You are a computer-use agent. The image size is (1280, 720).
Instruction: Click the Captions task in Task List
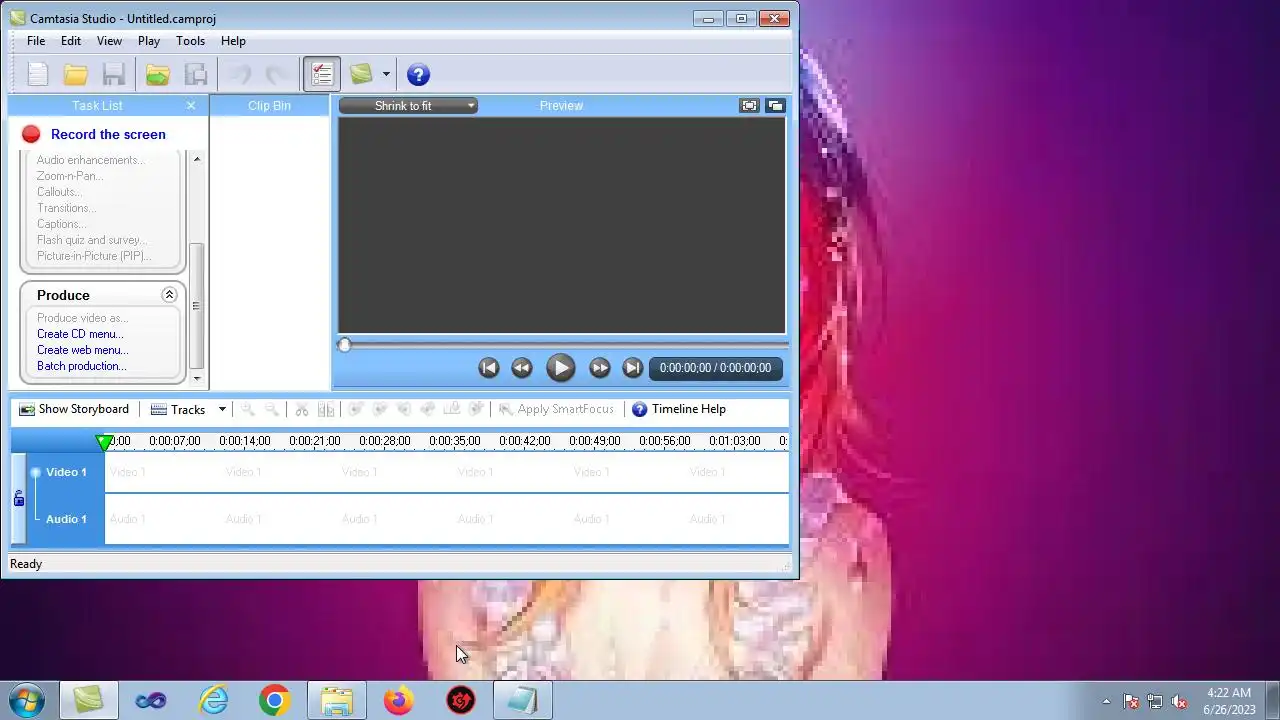click(x=62, y=224)
